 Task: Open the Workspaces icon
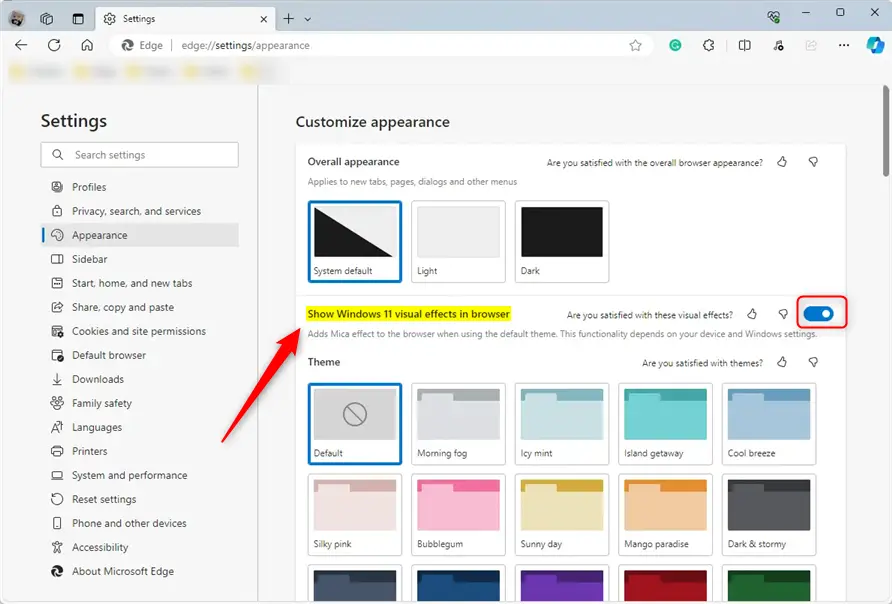47,19
